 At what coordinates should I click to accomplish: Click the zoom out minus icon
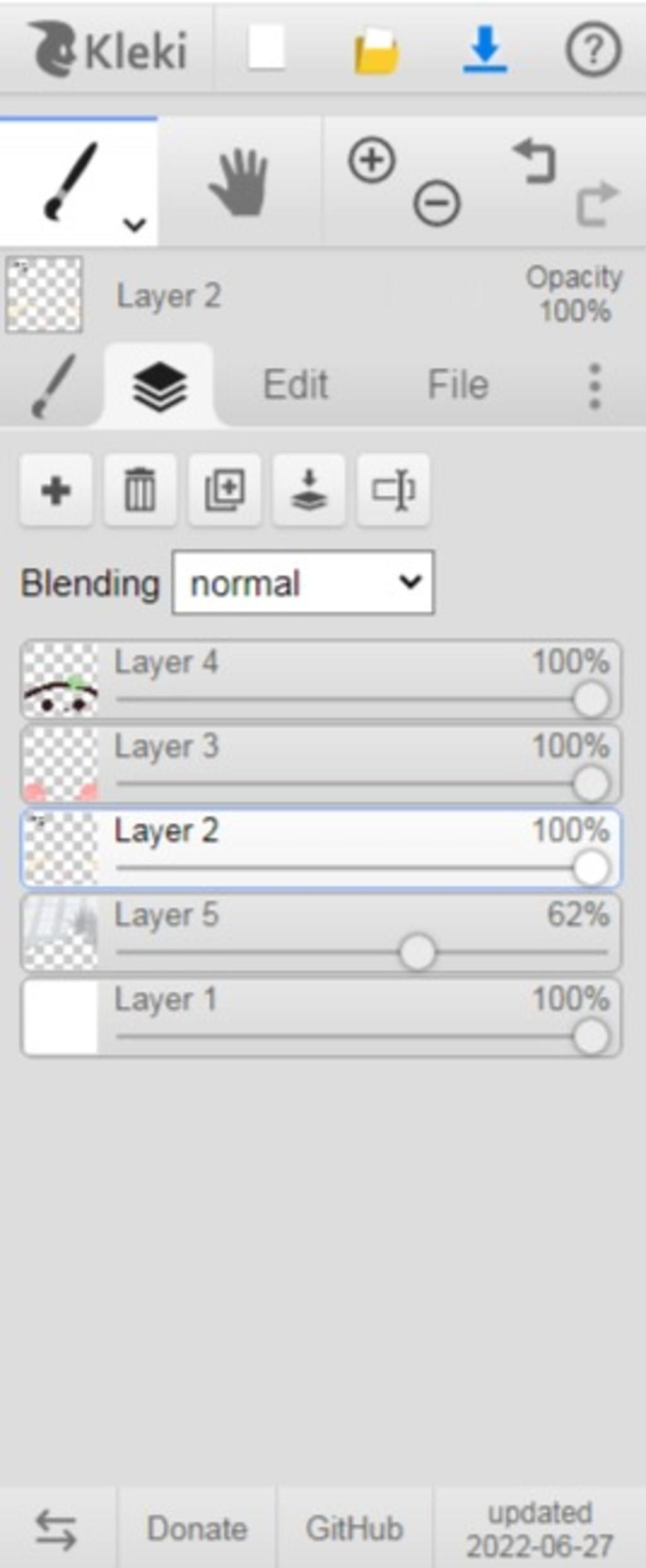[x=437, y=203]
